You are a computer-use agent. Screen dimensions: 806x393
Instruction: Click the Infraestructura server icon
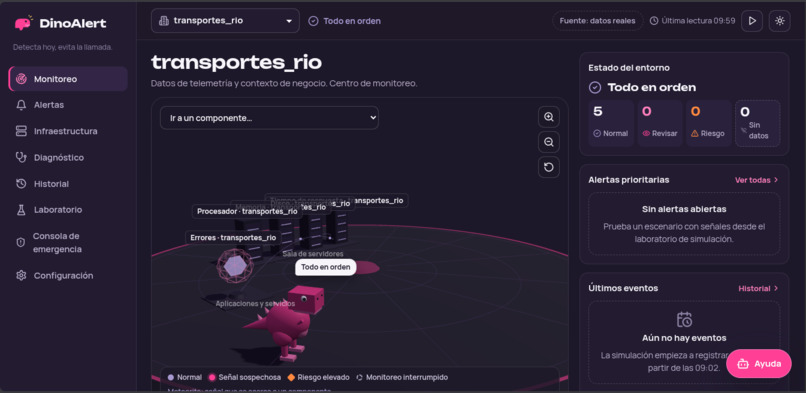(21, 131)
